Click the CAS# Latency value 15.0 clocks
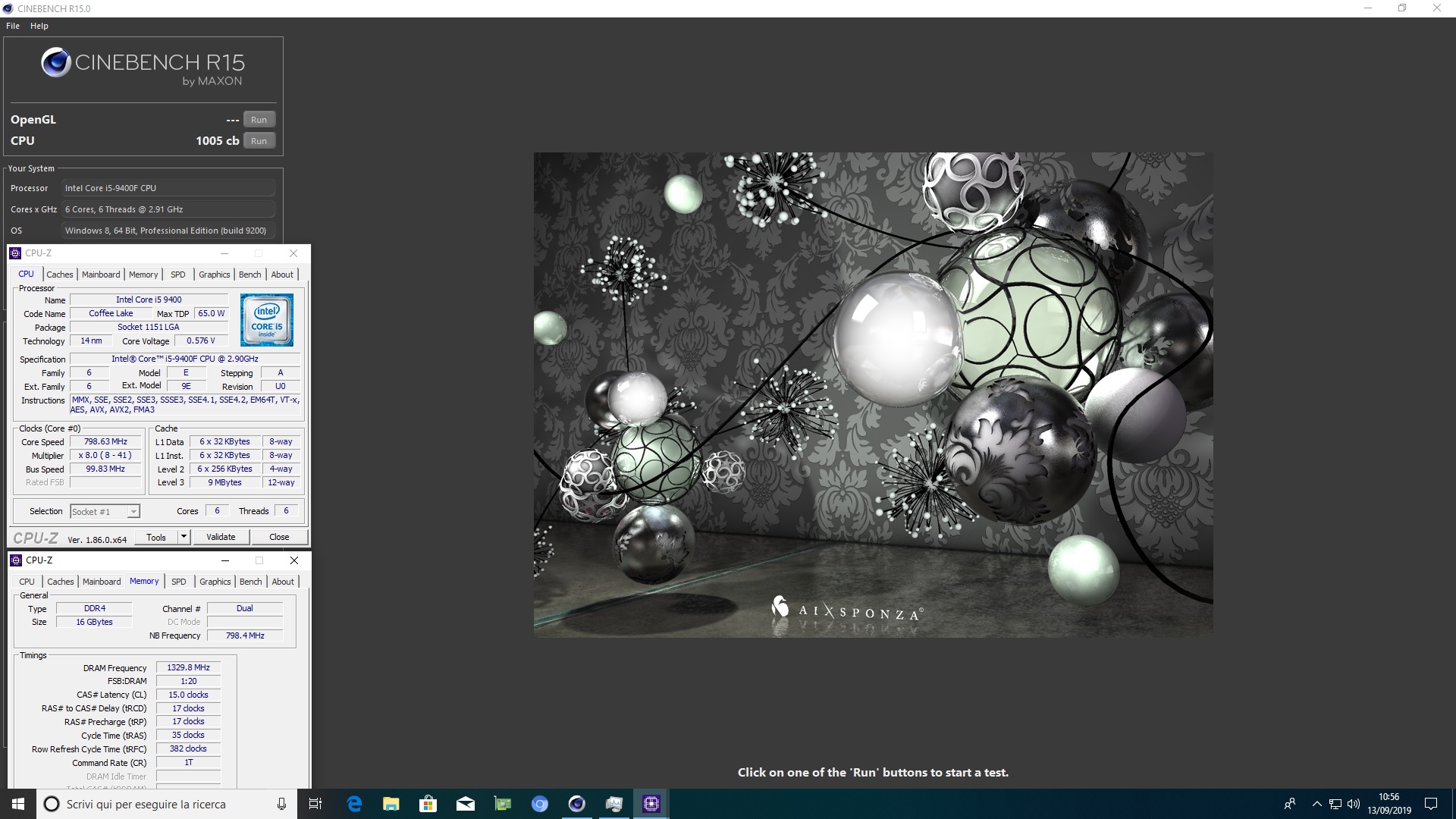Viewport: 1456px width, 819px height. [188, 695]
